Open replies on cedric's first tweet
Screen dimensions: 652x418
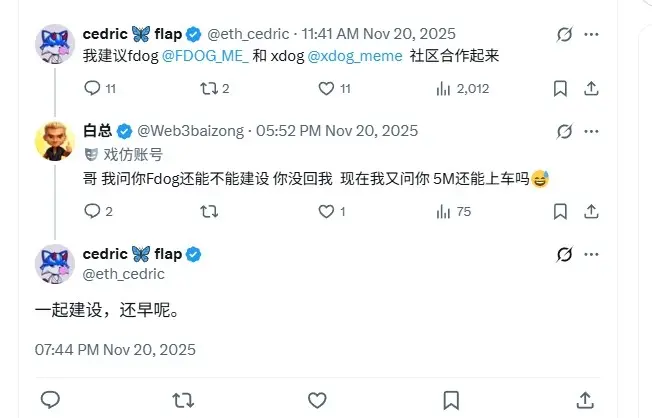(100, 88)
